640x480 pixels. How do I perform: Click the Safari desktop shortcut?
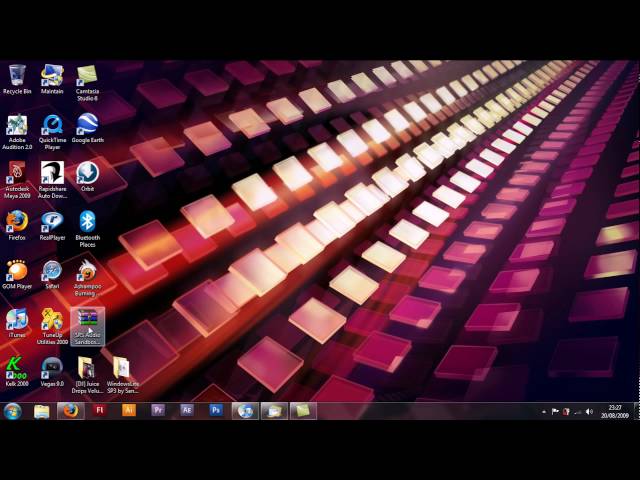52,274
